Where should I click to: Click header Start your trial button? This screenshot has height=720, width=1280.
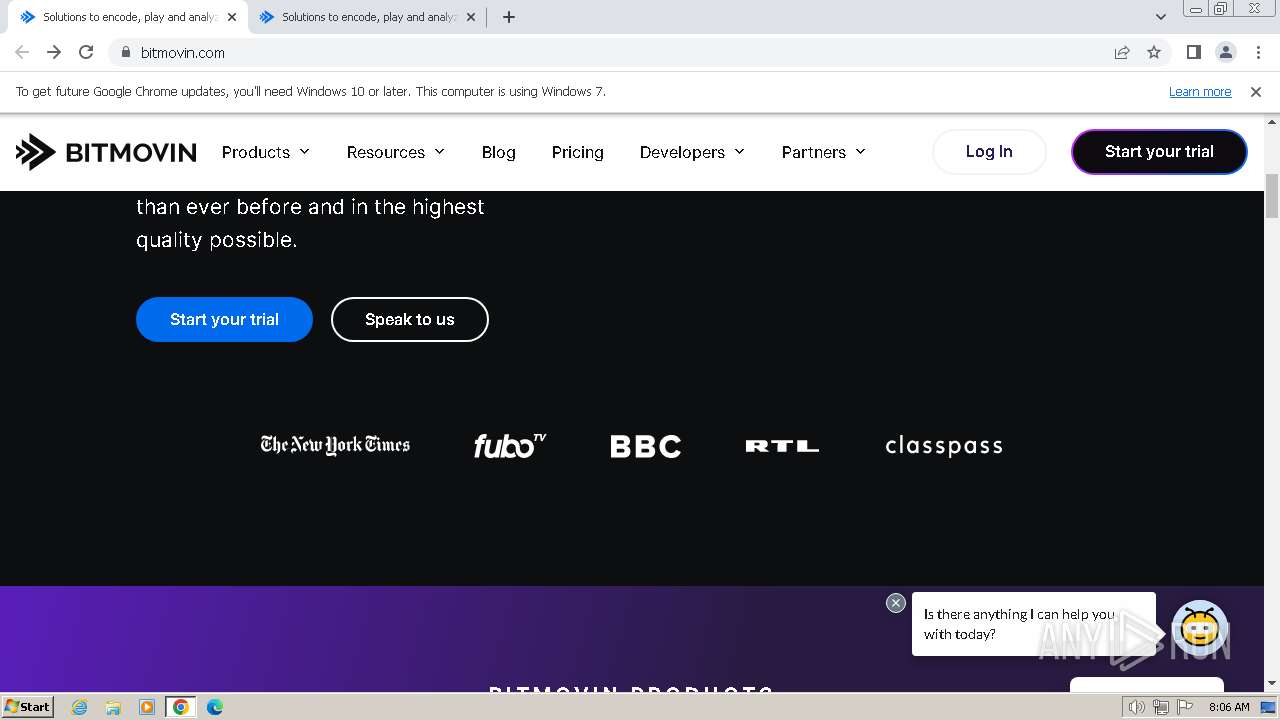[1159, 152]
